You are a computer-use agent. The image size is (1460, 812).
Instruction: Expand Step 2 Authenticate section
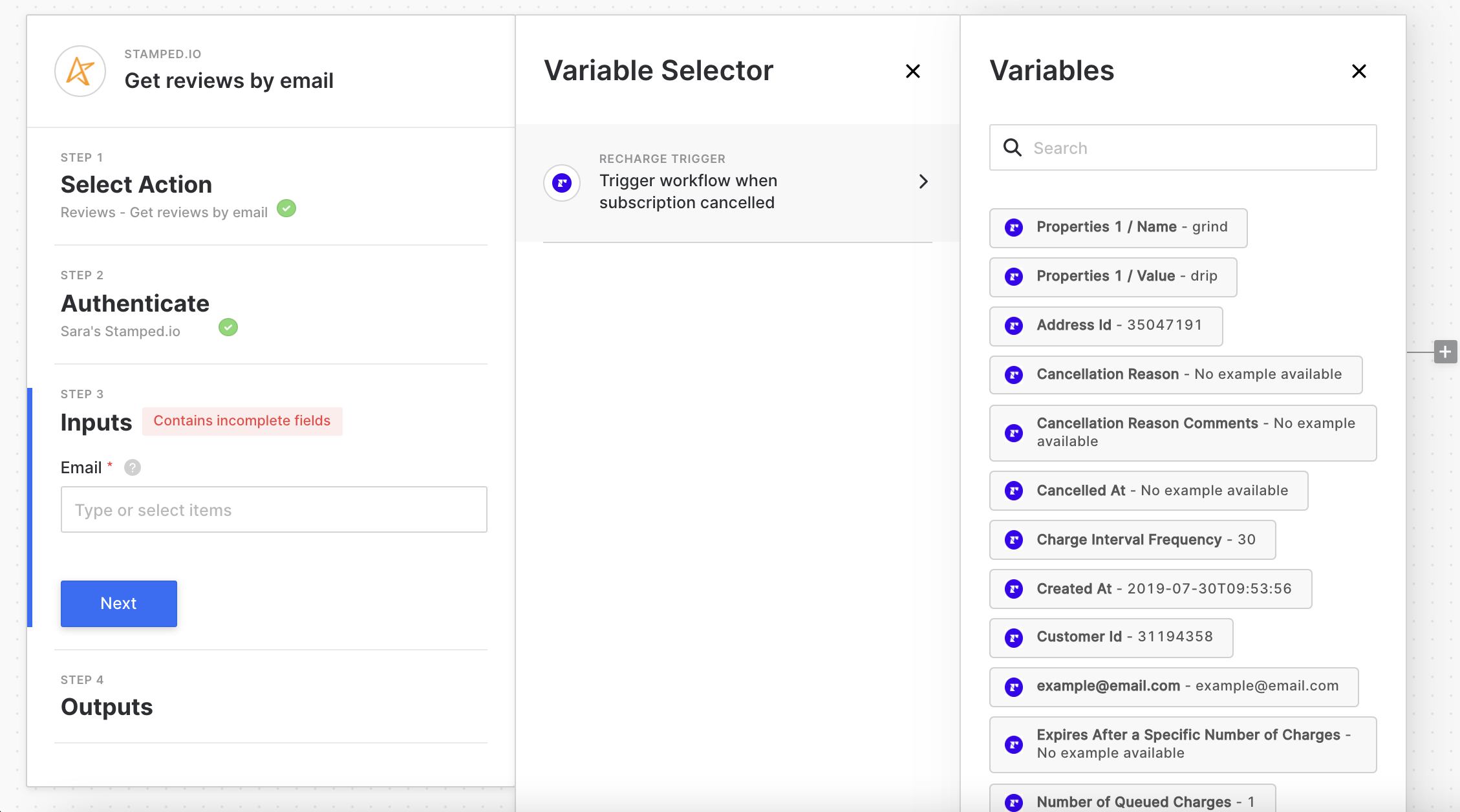pyautogui.click(x=135, y=304)
